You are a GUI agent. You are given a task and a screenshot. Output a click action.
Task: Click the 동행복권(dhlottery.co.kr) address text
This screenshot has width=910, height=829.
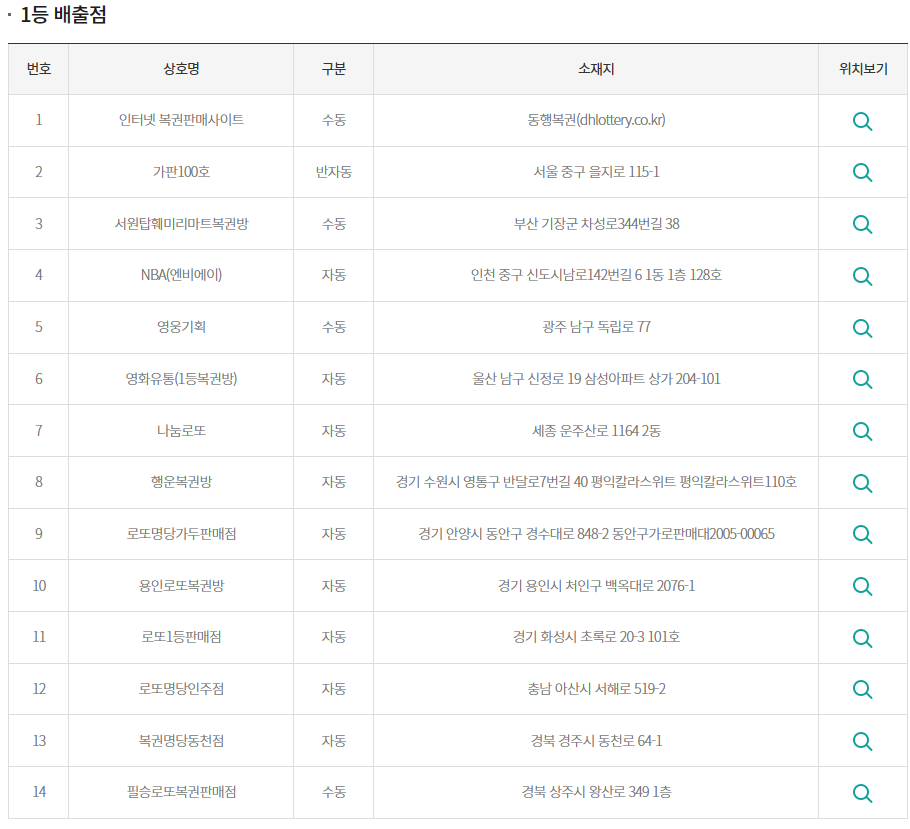point(596,120)
